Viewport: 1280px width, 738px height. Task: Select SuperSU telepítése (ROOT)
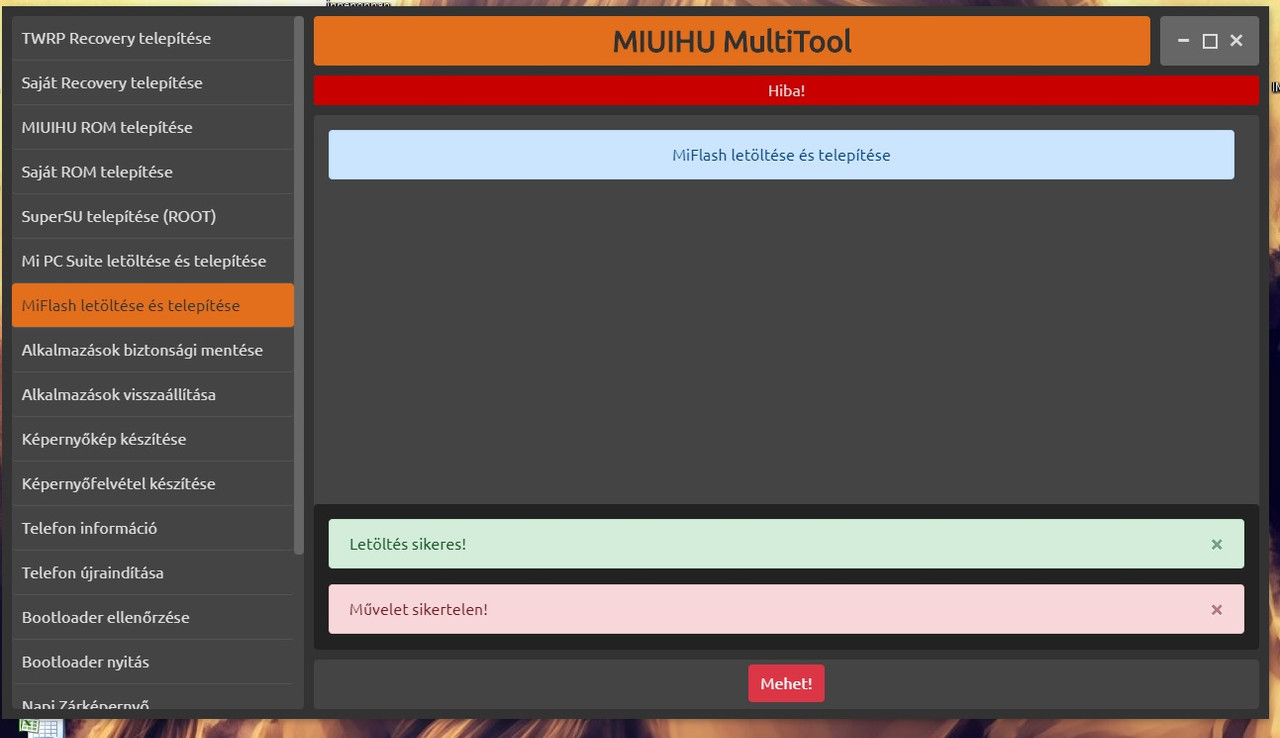click(x=153, y=216)
